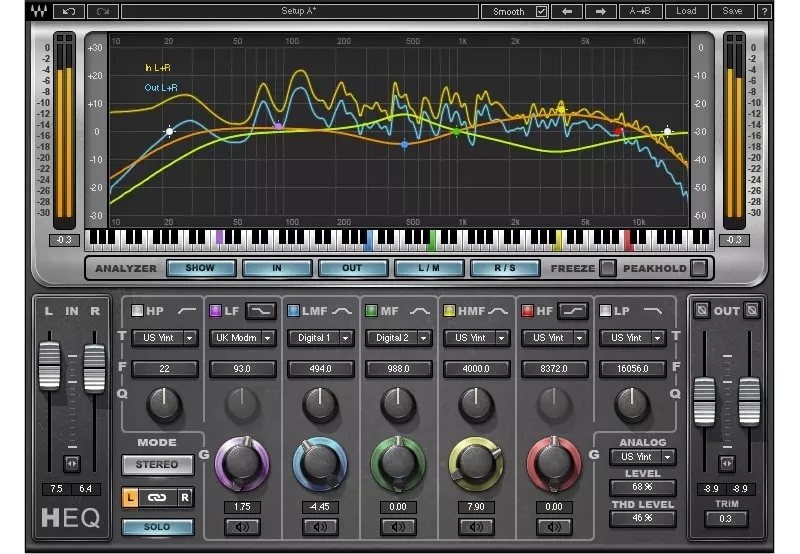Select the R channel button
The width and height of the screenshot is (800, 554).
[x=185, y=497]
